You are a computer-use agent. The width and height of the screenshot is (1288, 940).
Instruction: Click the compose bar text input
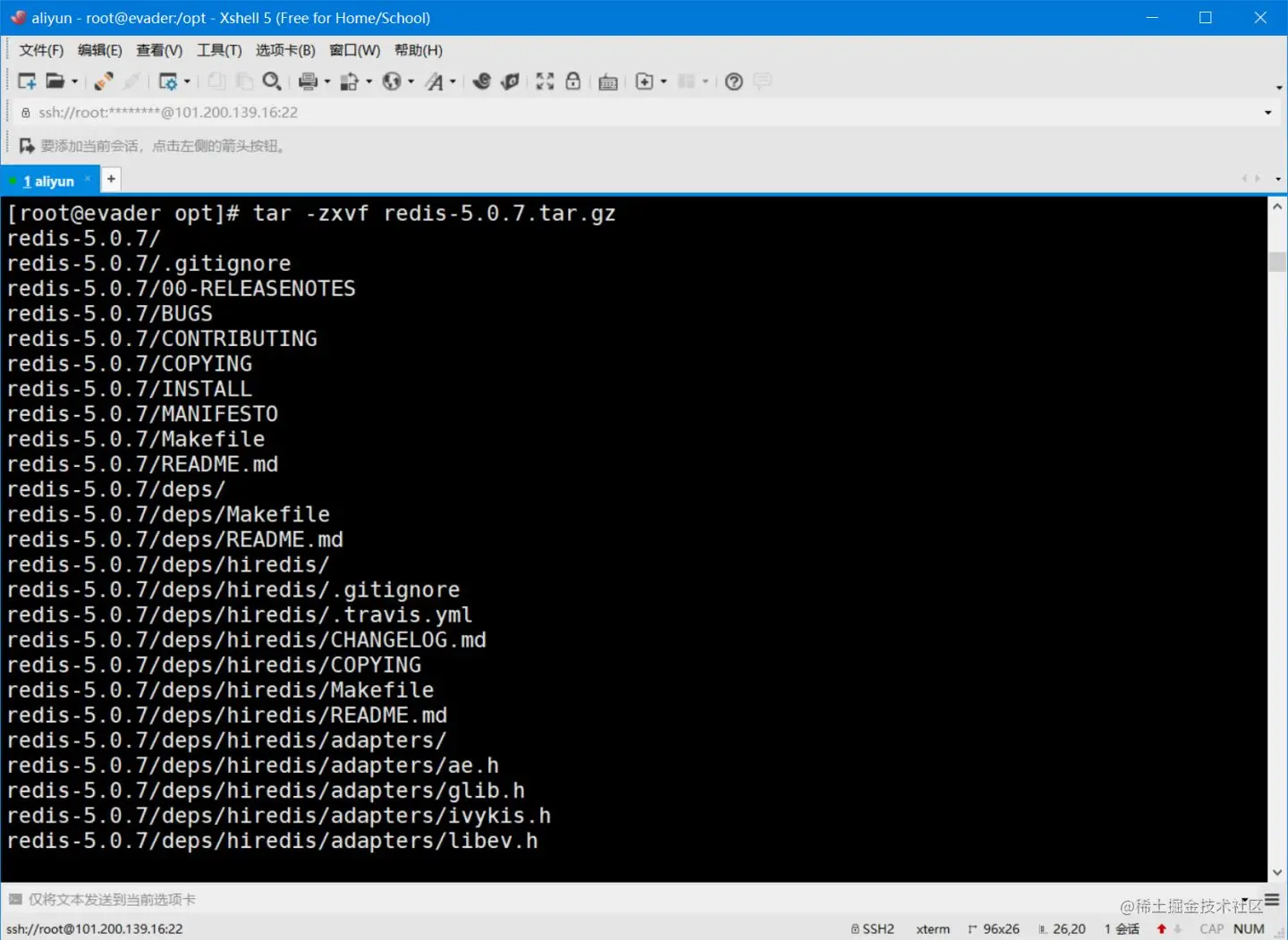[x=626, y=900]
